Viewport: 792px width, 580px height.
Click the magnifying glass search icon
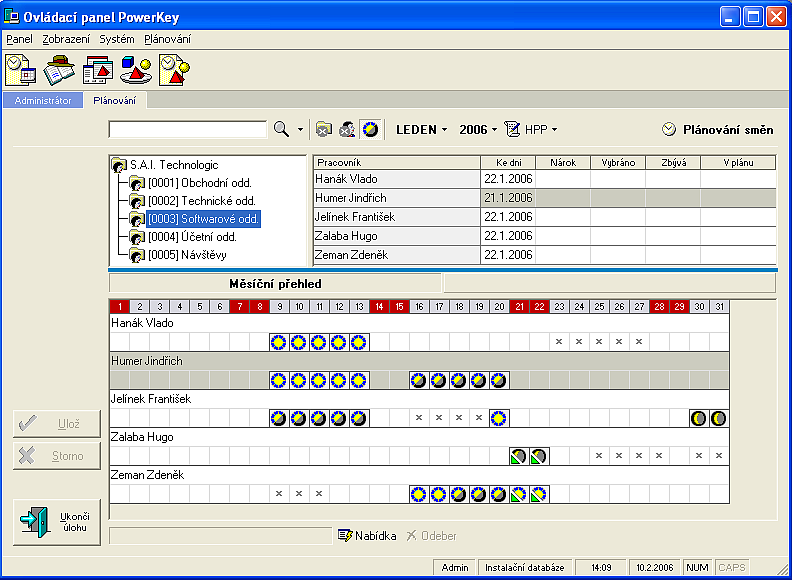pyautogui.click(x=281, y=129)
